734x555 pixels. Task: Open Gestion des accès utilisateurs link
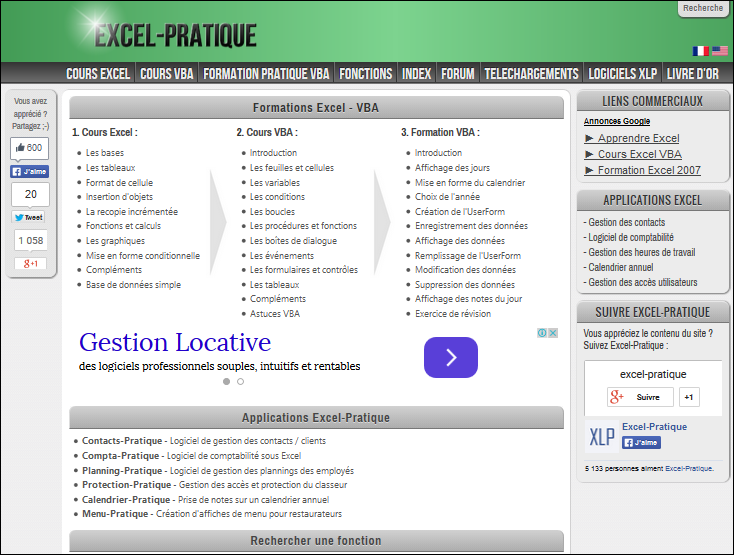point(643,282)
